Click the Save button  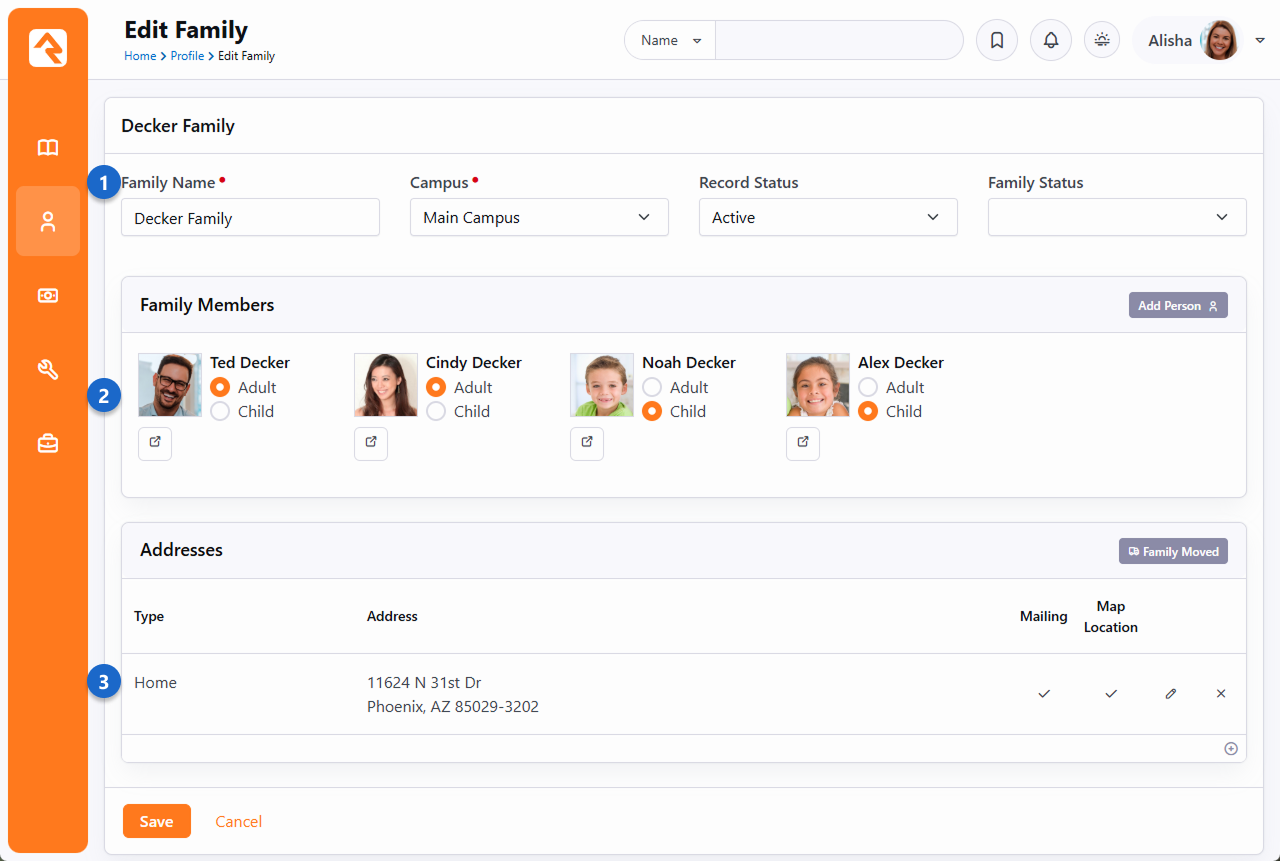[x=156, y=821]
